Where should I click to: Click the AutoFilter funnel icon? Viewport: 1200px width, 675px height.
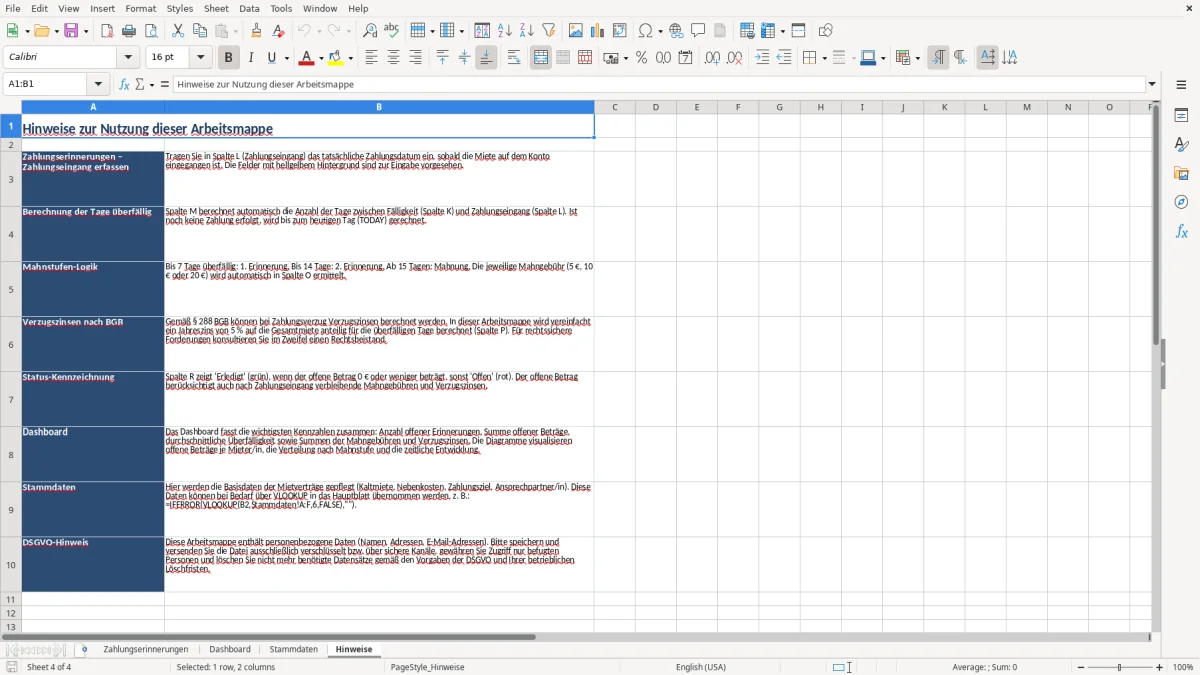(x=548, y=31)
